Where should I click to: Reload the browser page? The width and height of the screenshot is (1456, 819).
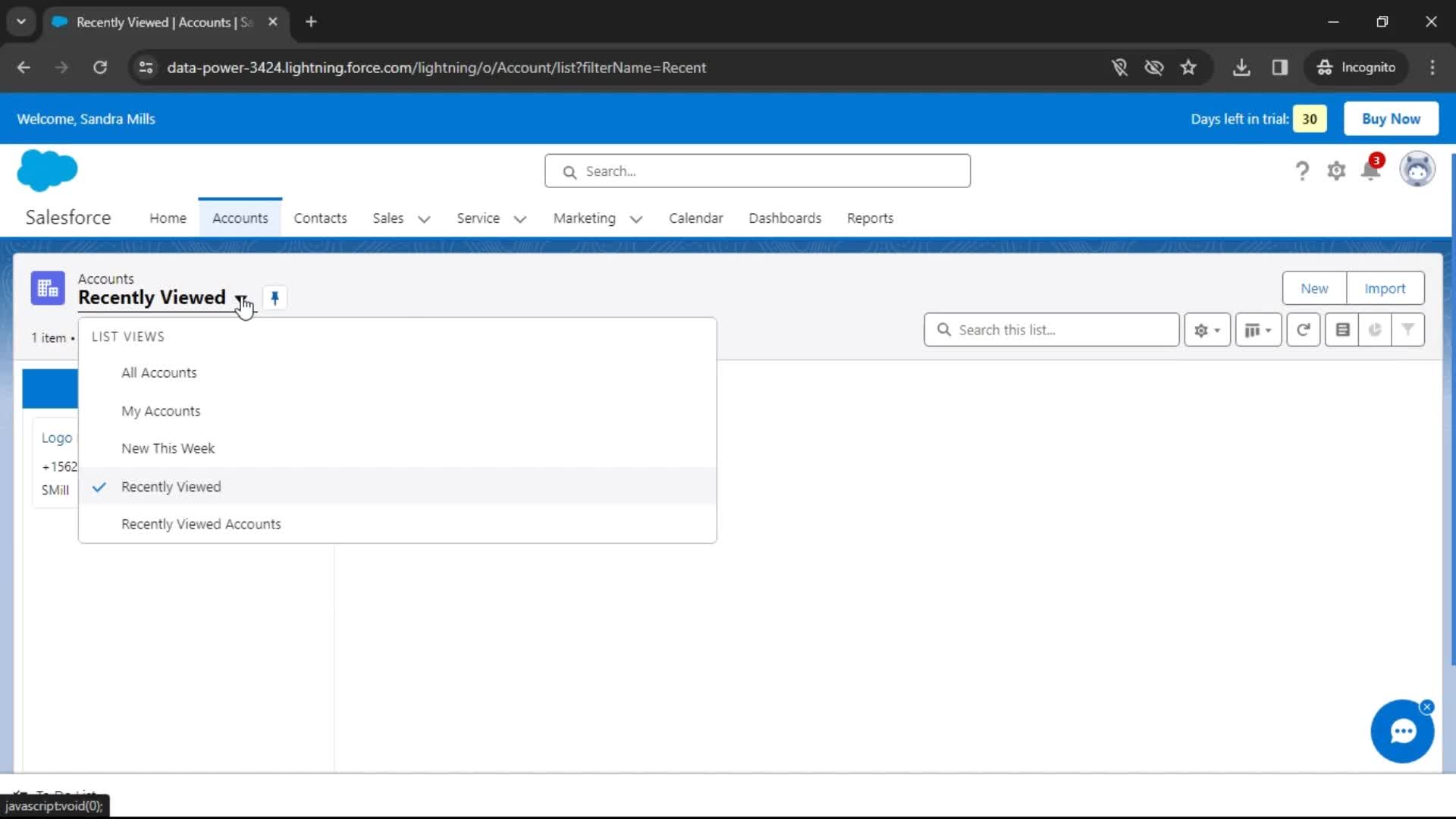[100, 67]
